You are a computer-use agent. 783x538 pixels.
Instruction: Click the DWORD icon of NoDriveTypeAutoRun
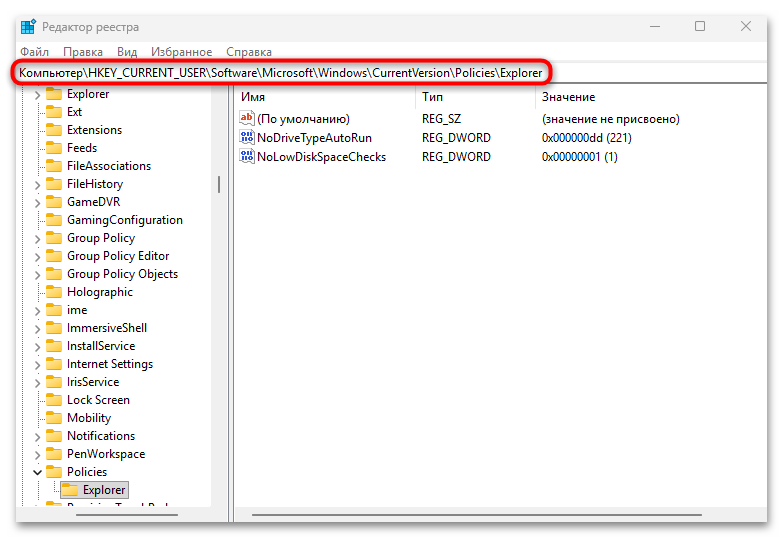(247, 137)
